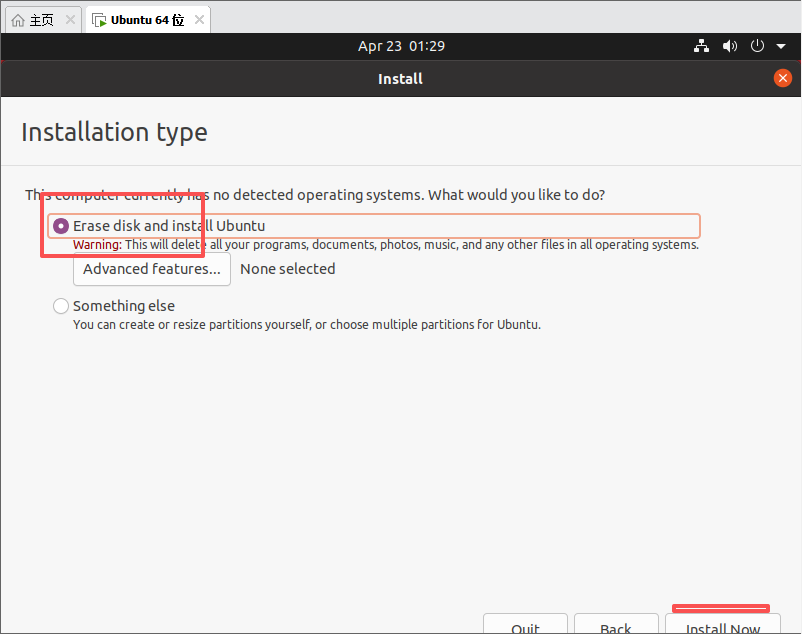Viewport: 802px width, 634px height.
Task: Close the 主页 tab
Action: click(x=70, y=20)
